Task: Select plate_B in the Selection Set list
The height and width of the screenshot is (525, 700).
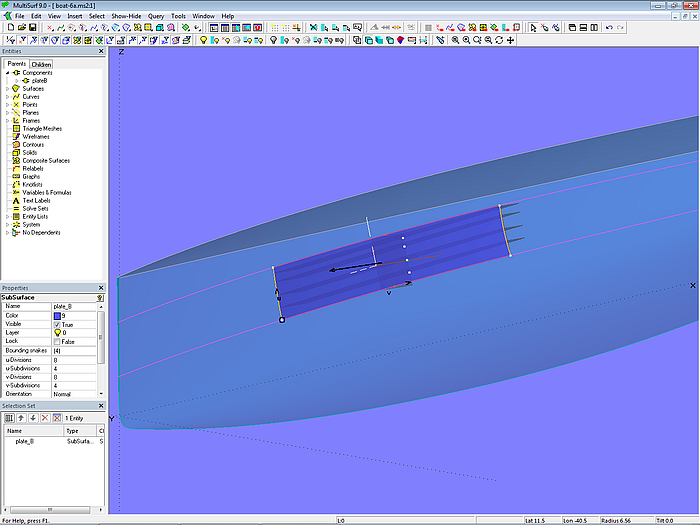Action: click(25, 441)
